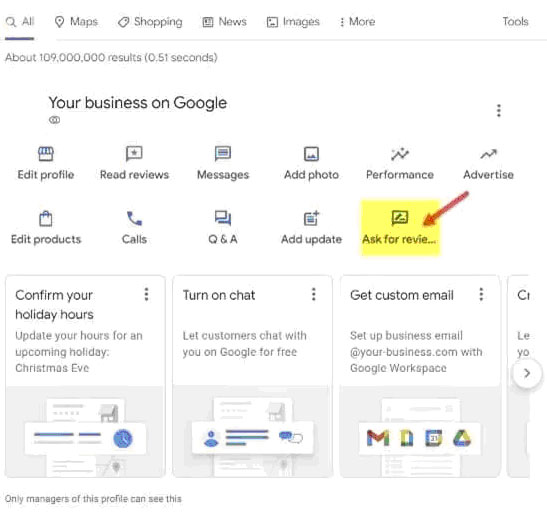Select the All search tab
Viewport: 547px width, 519px height.
tap(20, 22)
